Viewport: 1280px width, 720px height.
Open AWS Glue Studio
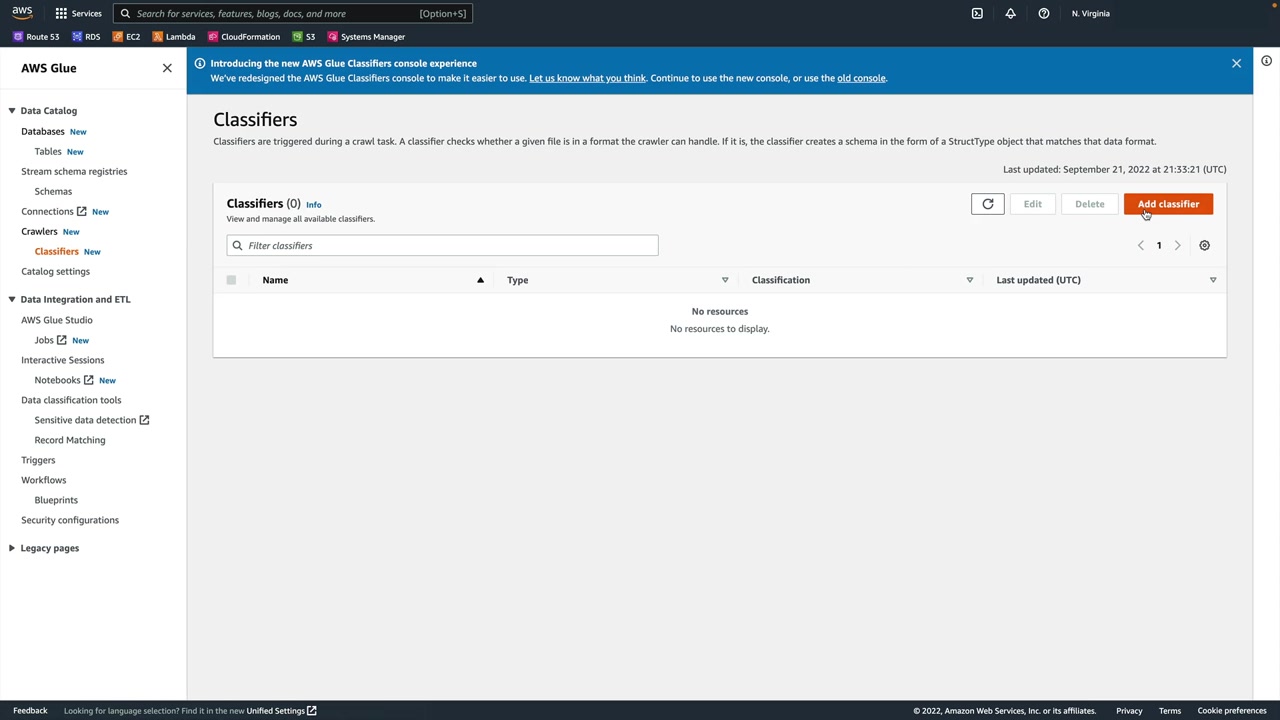click(x=57, y=320)
